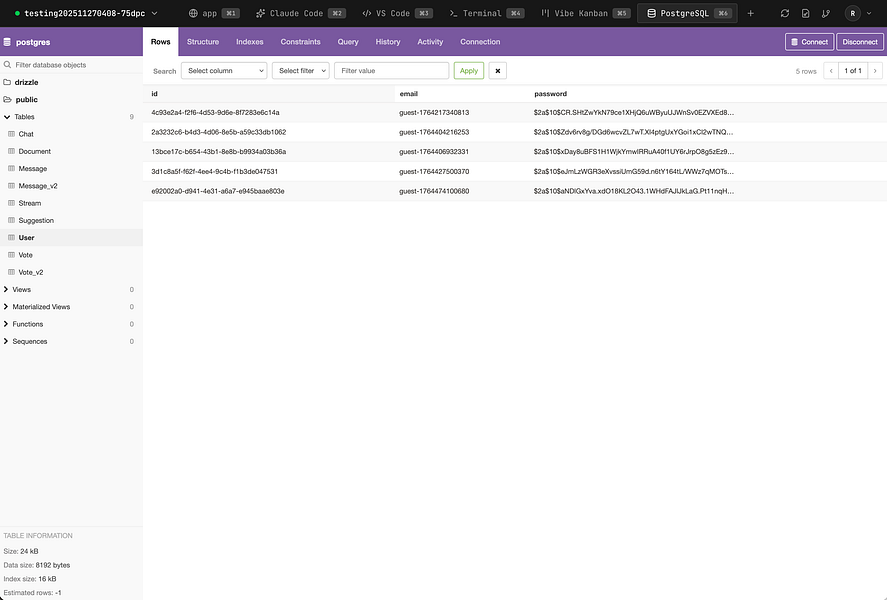
Task: Click the Connect button
Action: 810,42
